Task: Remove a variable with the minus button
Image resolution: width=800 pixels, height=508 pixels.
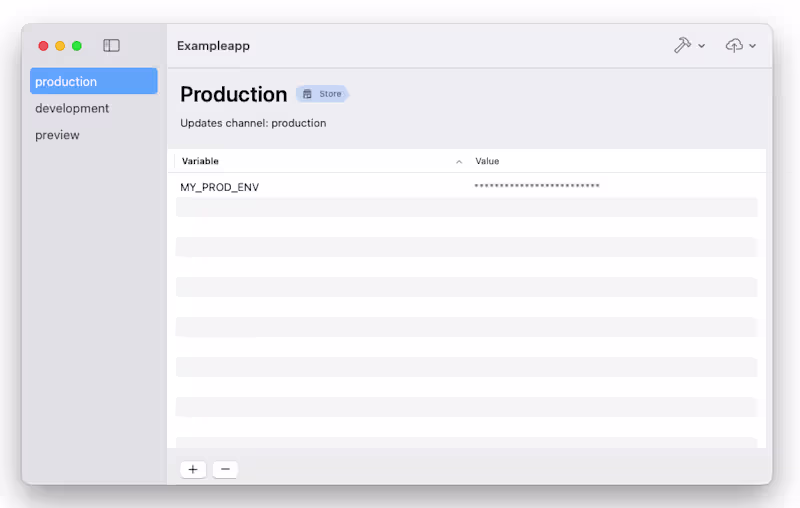Action: (225, 469)
